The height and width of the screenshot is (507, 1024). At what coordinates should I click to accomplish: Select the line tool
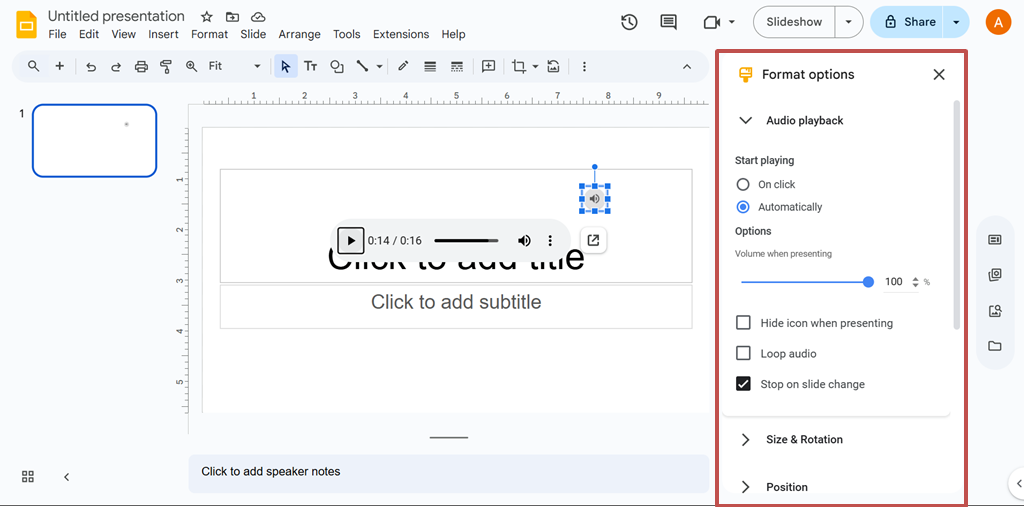coord(362,66)
